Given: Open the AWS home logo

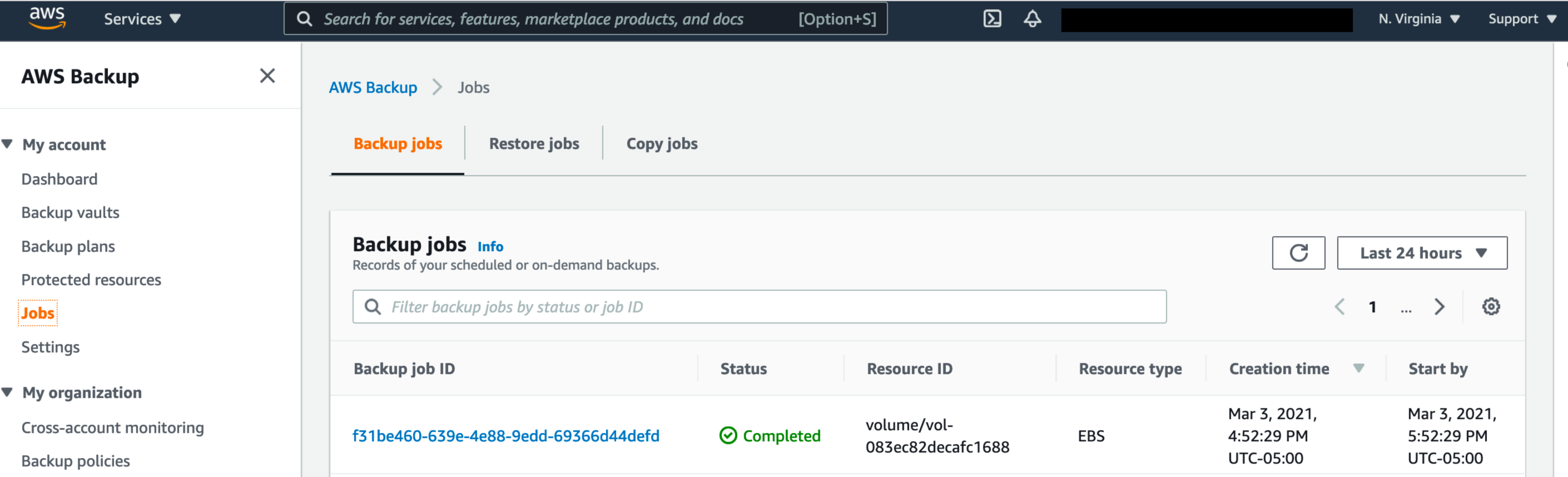Looking at the screenshot, I should click(47, 18).
